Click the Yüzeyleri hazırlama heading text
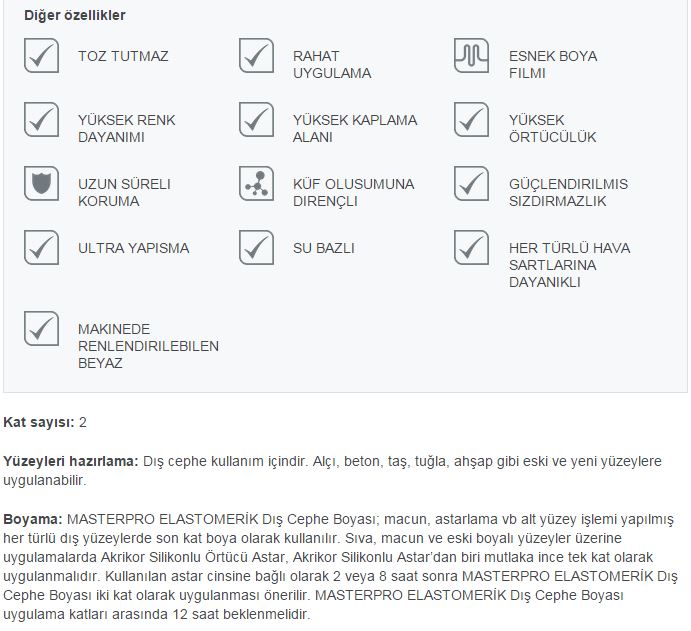This screenshot has height=631, width=691. click(71, 461)
